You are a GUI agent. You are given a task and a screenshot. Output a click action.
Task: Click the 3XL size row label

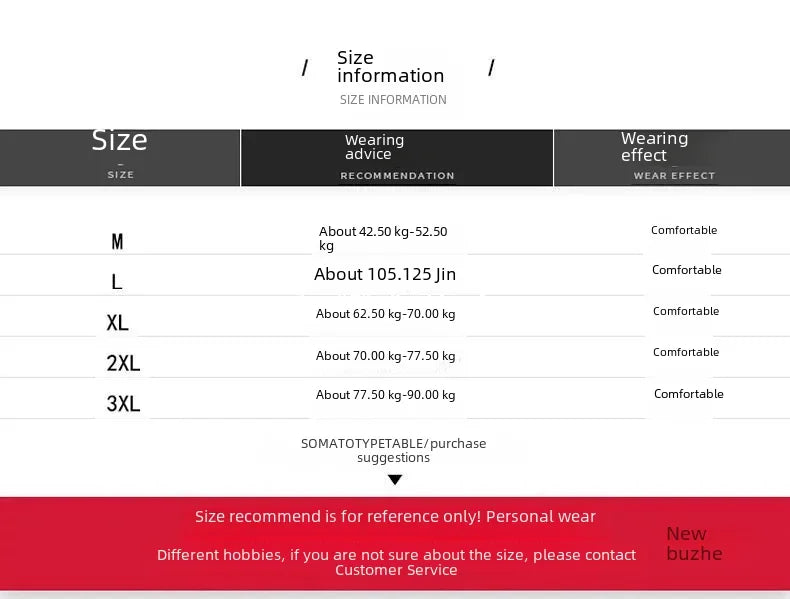click(123, 404)
